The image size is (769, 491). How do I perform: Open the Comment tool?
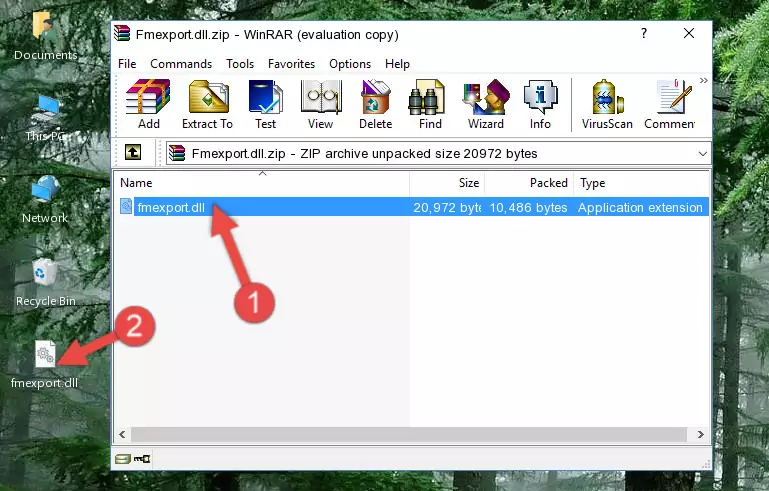point(670,104)
